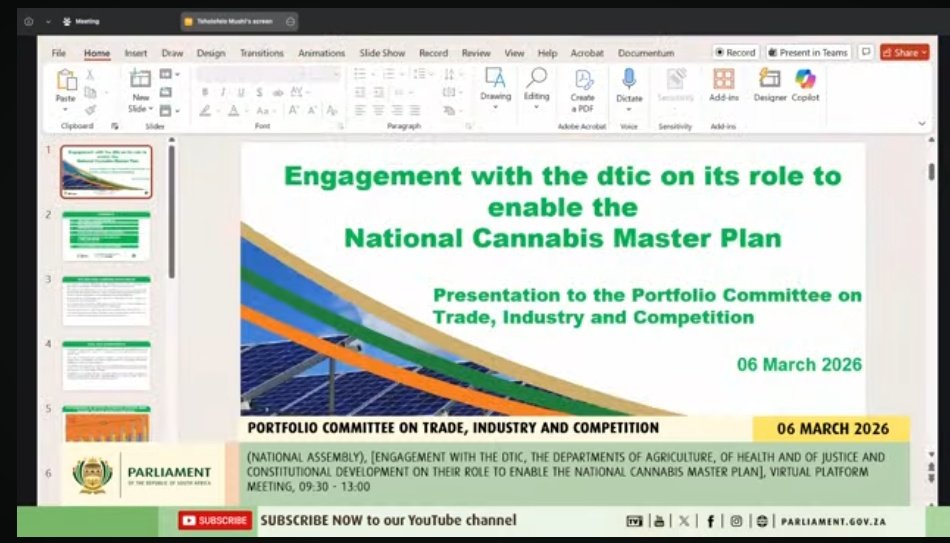The width and height of the screenshot is (950, 543).
Task: Select slide 2 thumbnail
Action: point(106,236)
